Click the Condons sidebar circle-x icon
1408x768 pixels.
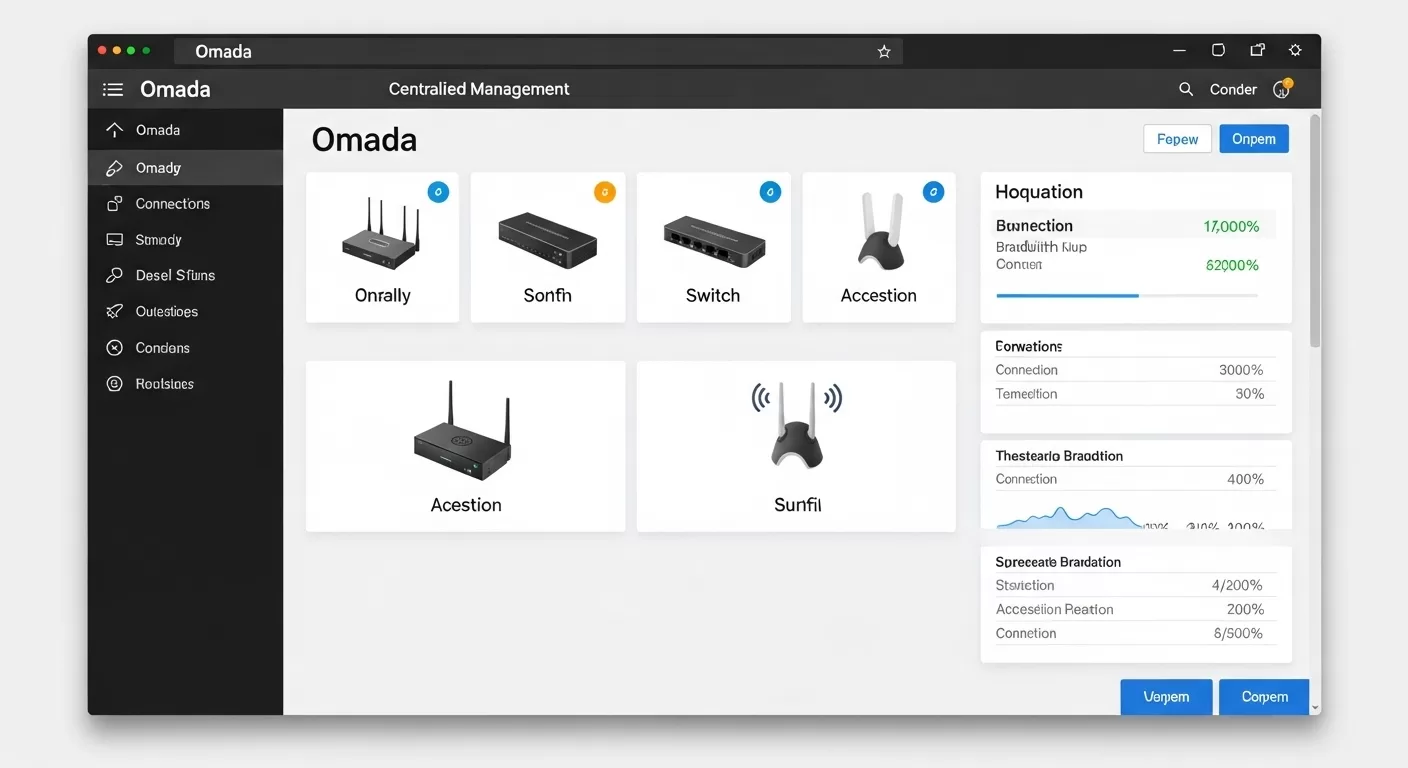click(115, 348)
